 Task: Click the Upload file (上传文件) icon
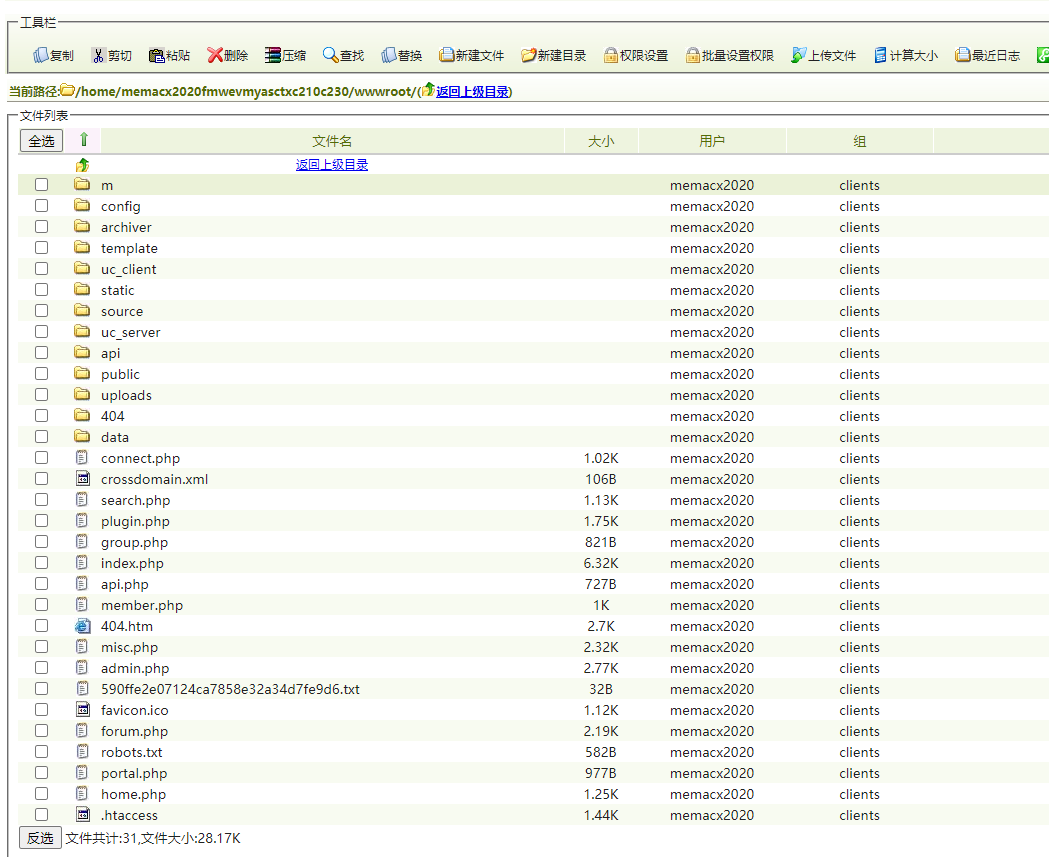[799, 56]
